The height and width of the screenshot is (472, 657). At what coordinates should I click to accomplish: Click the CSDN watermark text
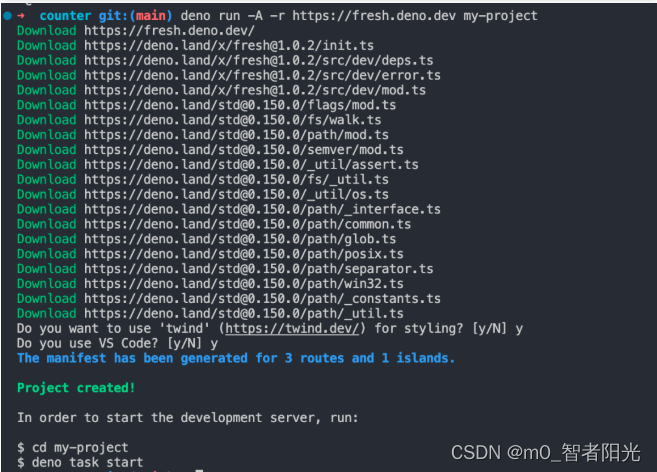tap(546, 453)
